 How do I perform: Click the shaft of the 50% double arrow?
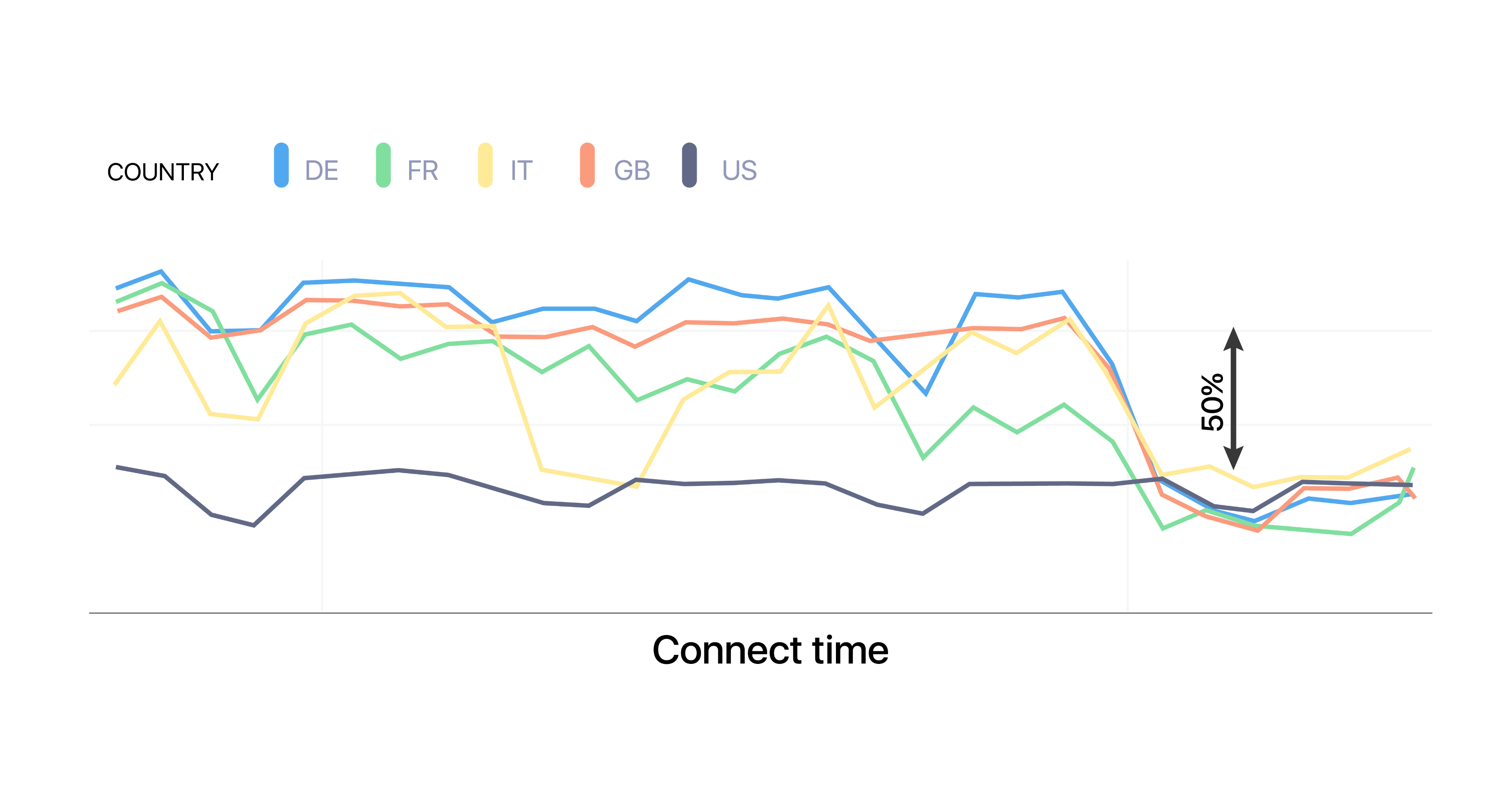[1233, 398]
